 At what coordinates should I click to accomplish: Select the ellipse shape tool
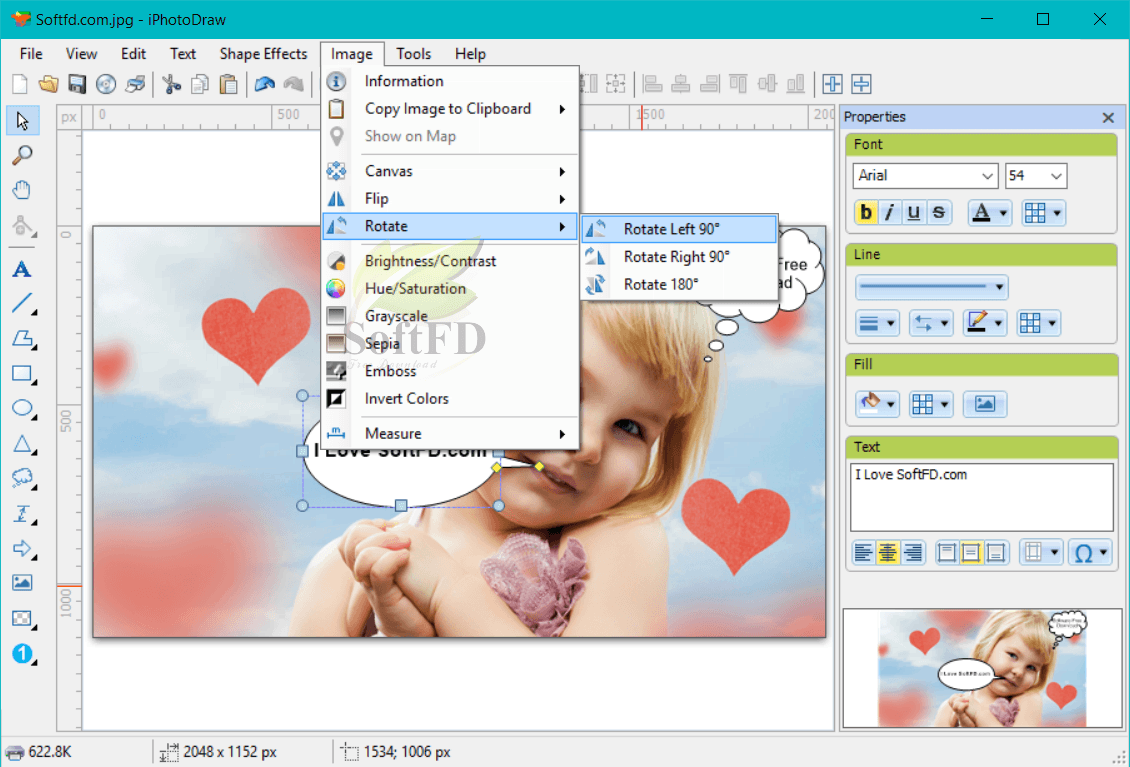(22, 408)
